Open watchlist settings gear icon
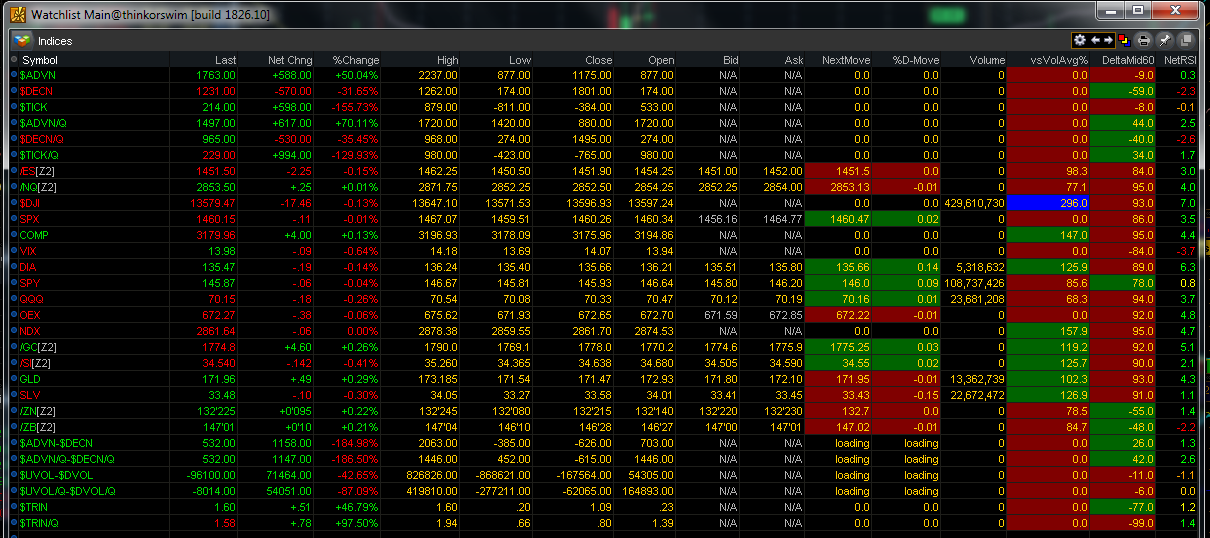The width and height of the screenshot is (1210, 538). click(1079, 41)
